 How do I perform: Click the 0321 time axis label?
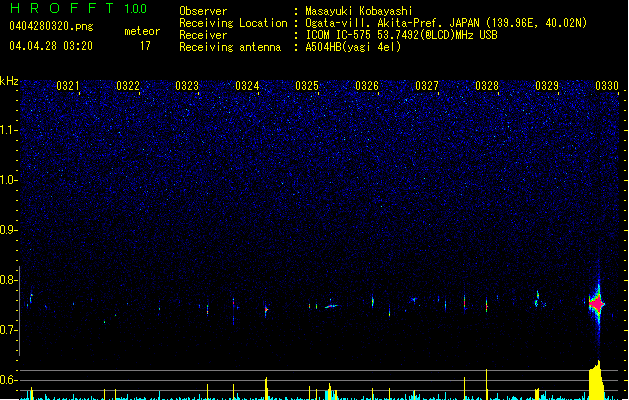[68, 86]
